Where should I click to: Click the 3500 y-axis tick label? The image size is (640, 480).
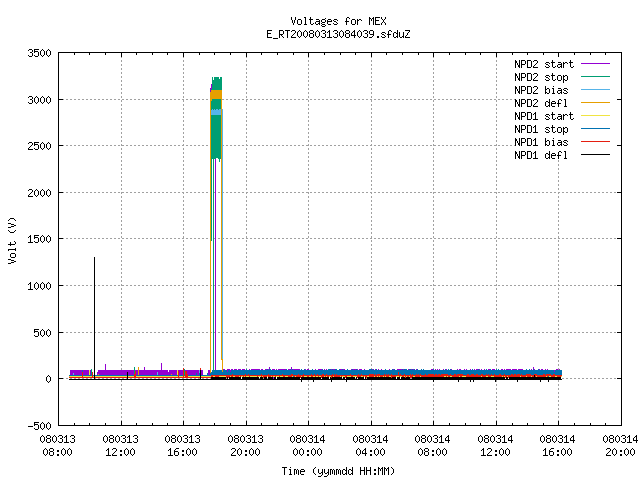coord(40,53)
